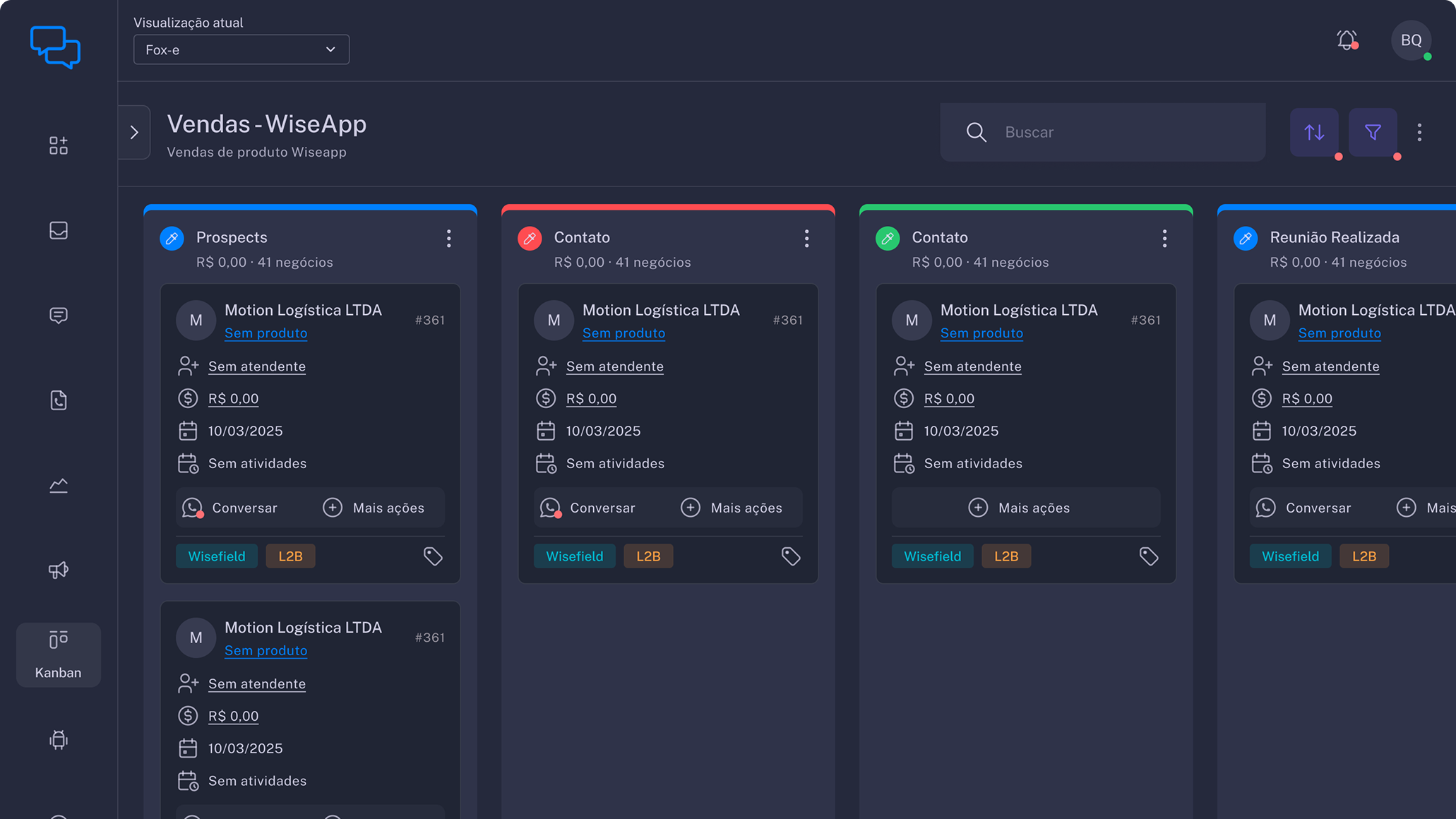Select the Kanban sidebar item

click(x=59, y=654)
